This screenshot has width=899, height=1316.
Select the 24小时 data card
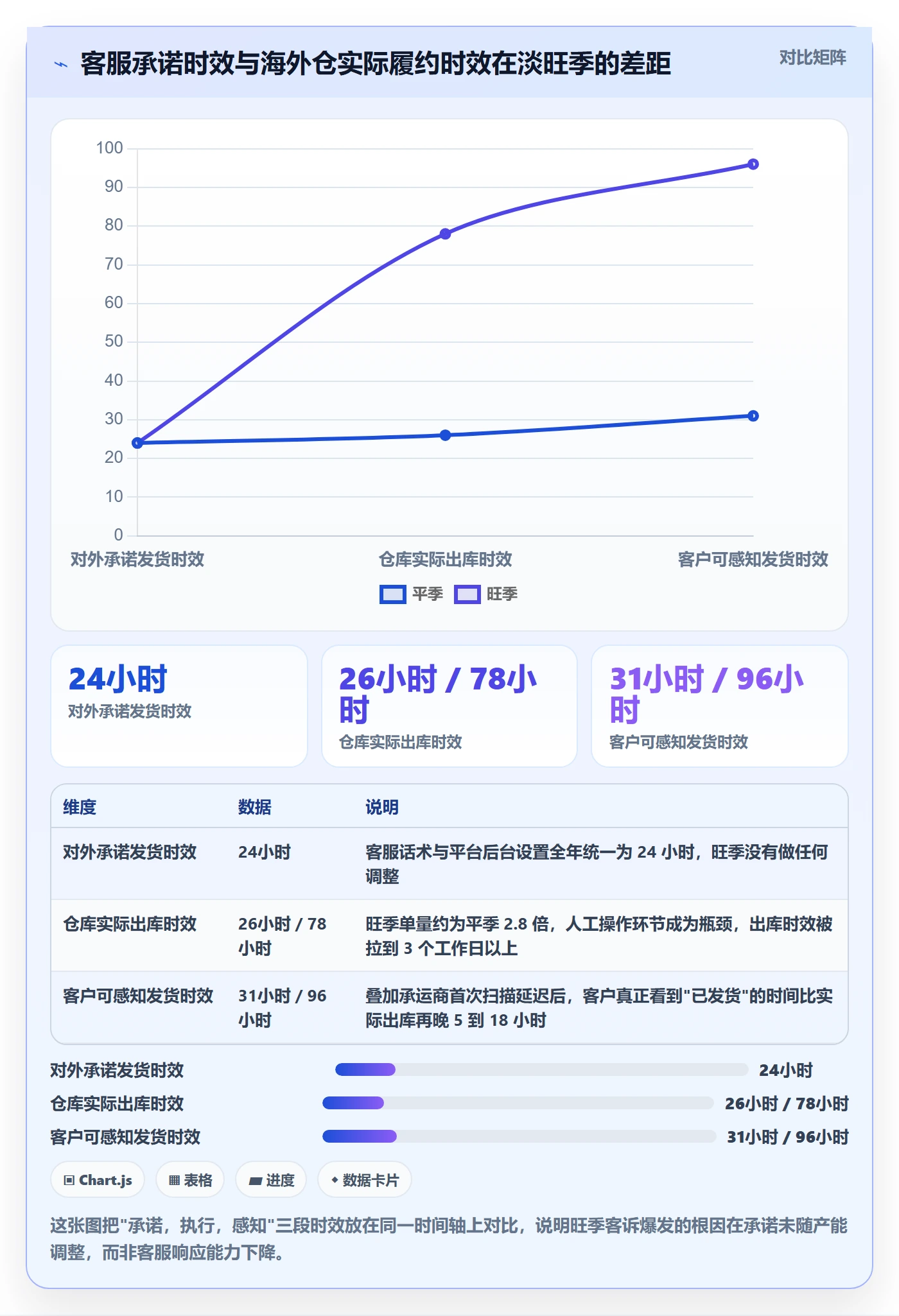[179, 706]
